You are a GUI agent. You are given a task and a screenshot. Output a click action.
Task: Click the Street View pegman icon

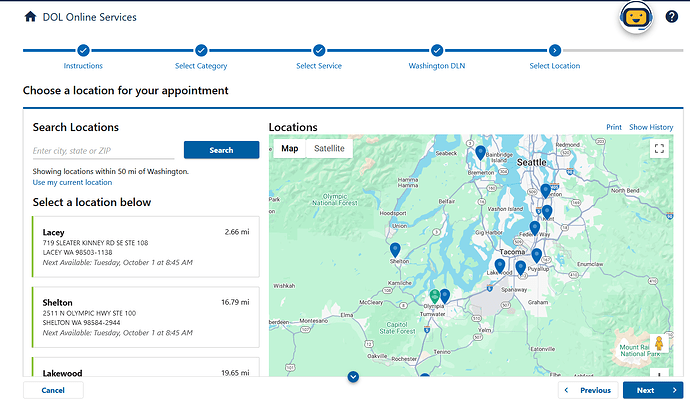coord(659,343)
